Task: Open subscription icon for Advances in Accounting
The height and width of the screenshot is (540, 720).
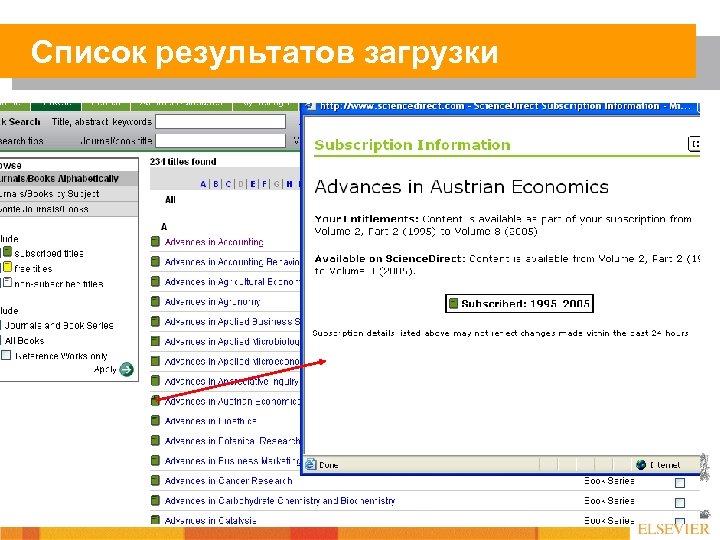Action: (x=155, y=242)
